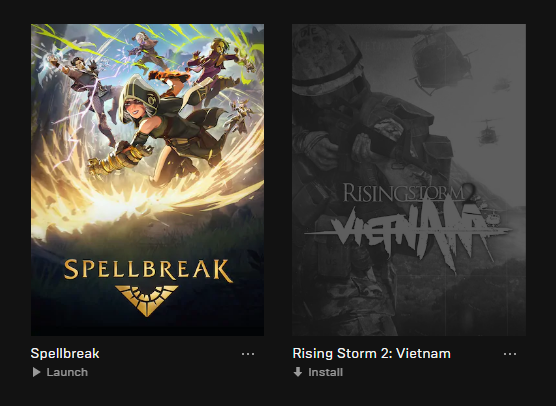Open the Rising Storm 2 greyed cover tile
Viewport: 556px width, 406px height.
[x=409, y=180]
